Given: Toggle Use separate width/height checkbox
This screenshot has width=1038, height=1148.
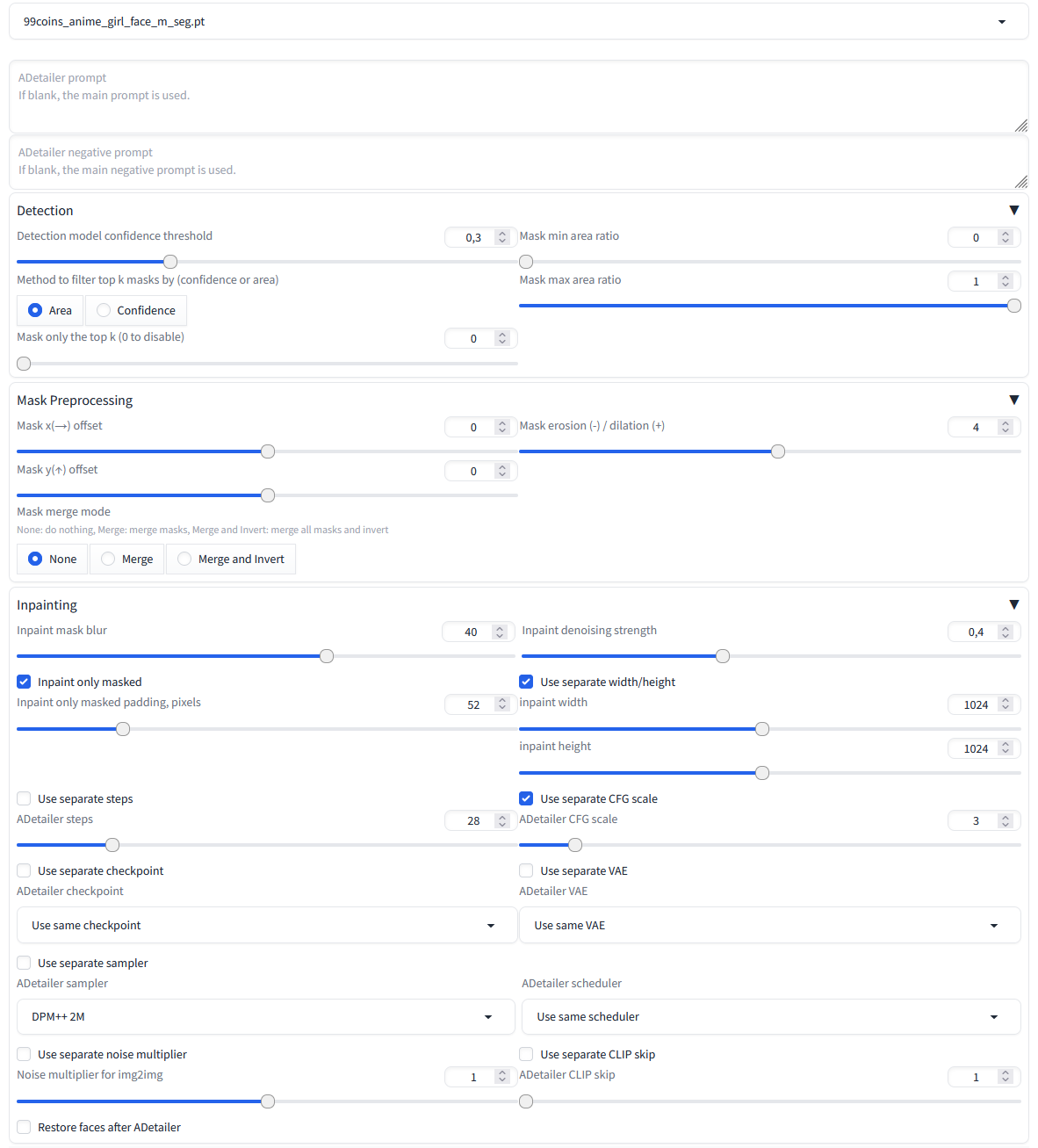Looking at the screenshot, I should 526,682.
